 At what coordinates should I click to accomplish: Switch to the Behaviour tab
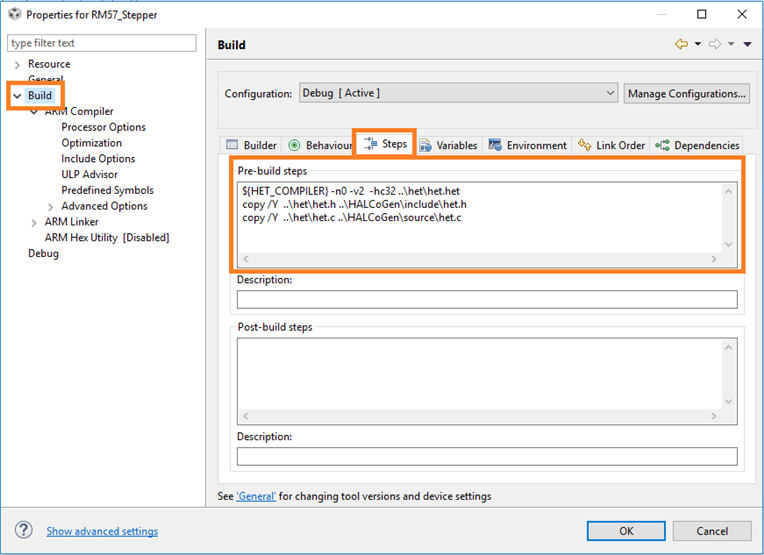point(319,145)
